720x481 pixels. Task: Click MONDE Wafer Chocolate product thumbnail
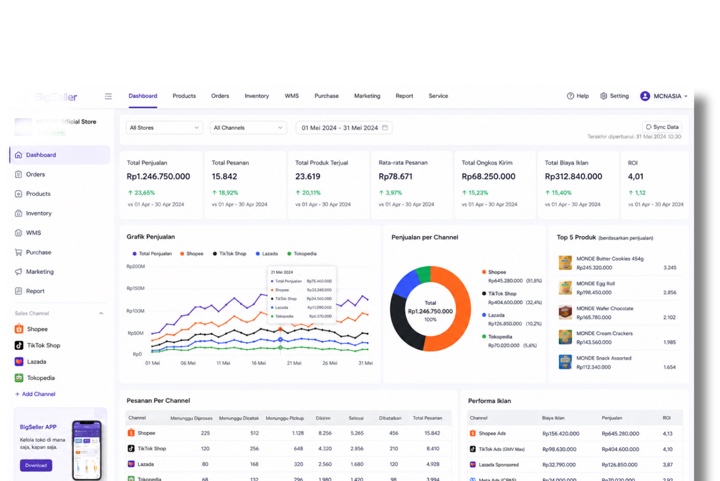click(565, 313)
